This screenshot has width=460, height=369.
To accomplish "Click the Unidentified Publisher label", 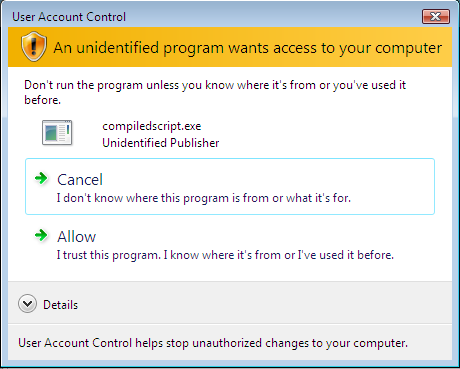I will coord(161,143).
